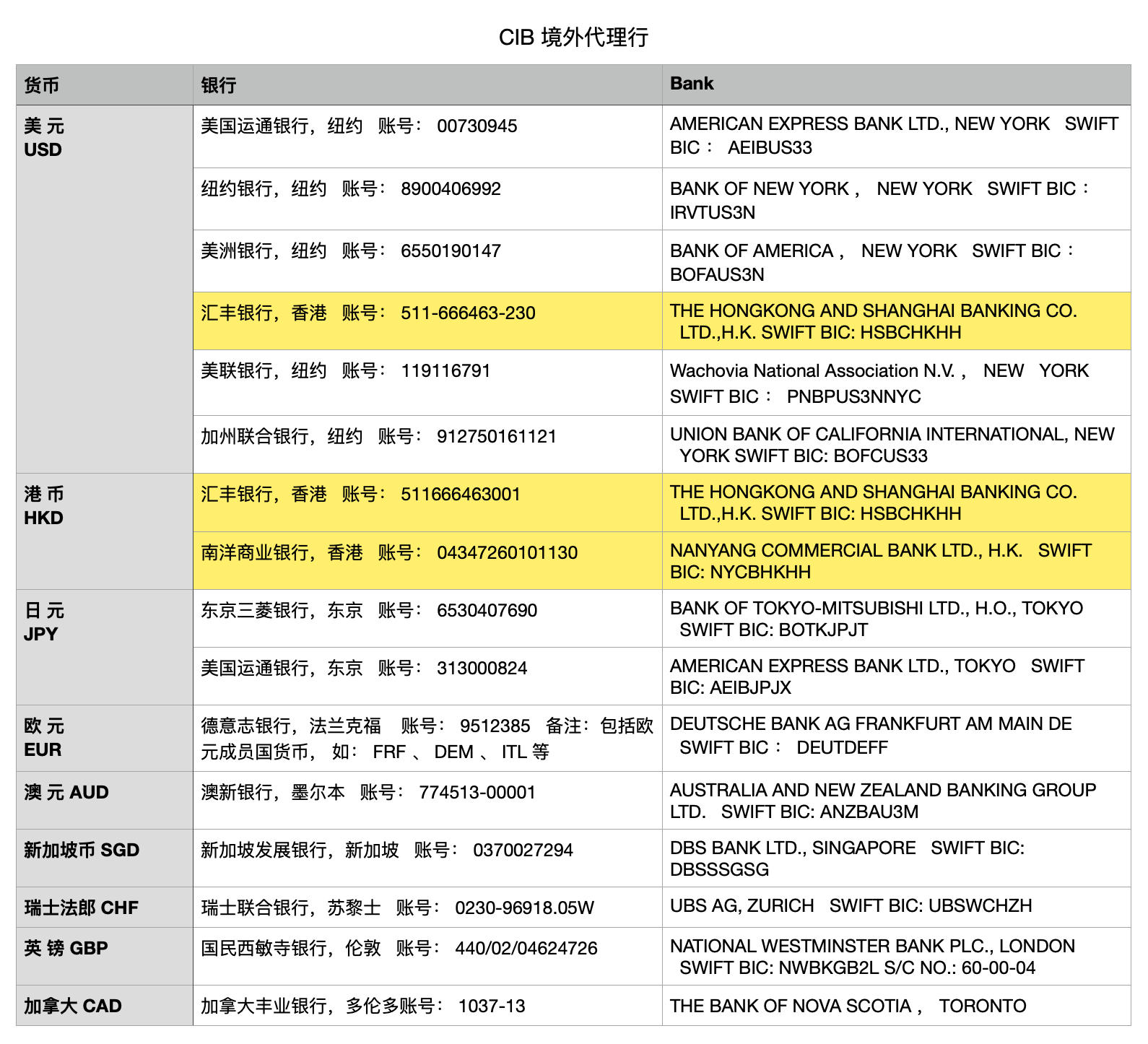Click highlighted cell with account 511-666463-230
Viewport: 1148px width, 1044px height.
(427, 321)
